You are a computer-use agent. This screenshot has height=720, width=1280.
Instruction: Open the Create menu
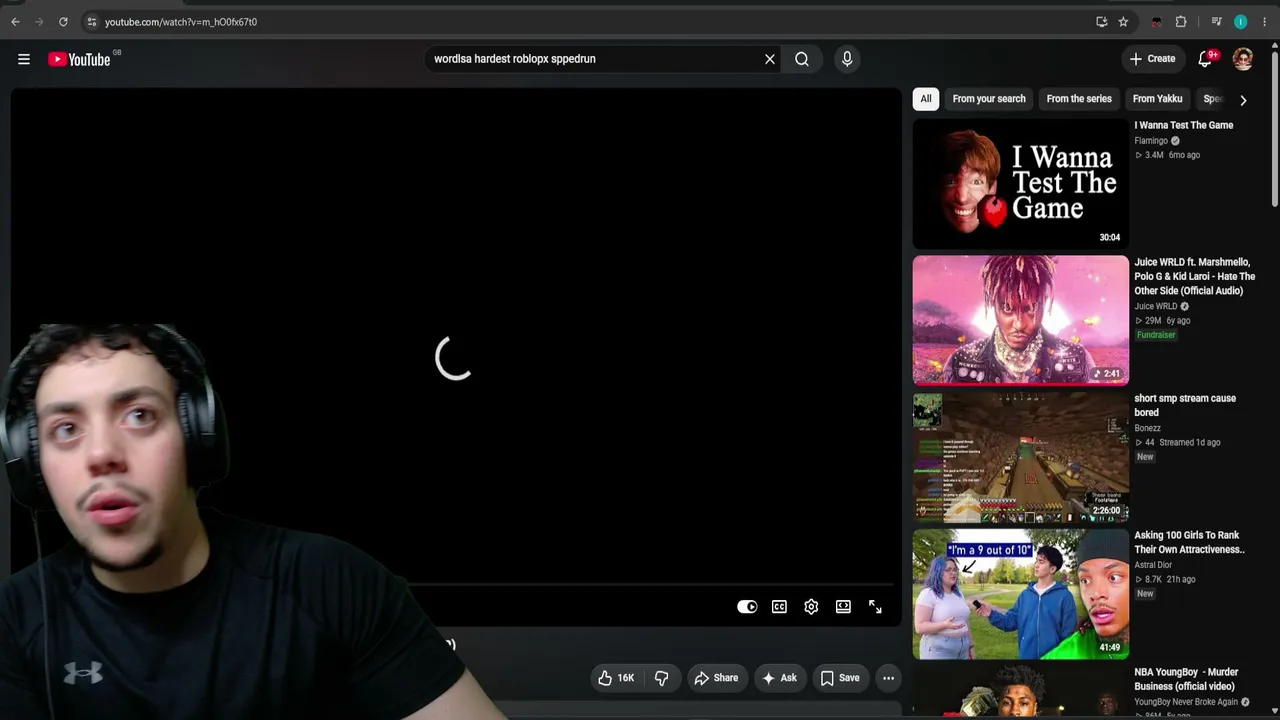pyautogui.click(x=1152, y=59)
